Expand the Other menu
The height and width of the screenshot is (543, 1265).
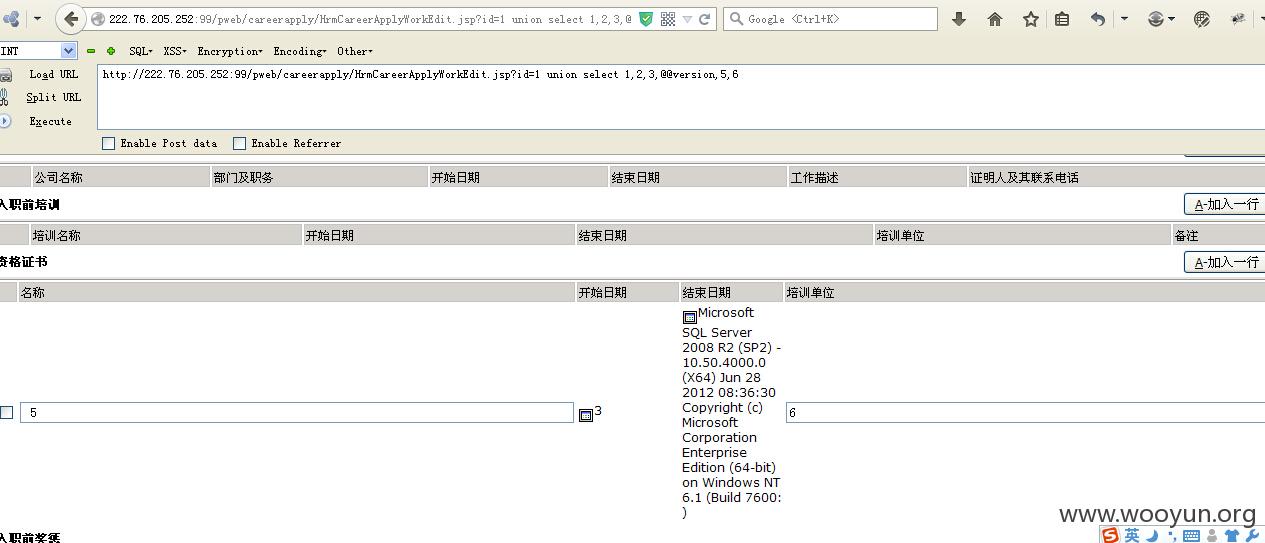355,51
